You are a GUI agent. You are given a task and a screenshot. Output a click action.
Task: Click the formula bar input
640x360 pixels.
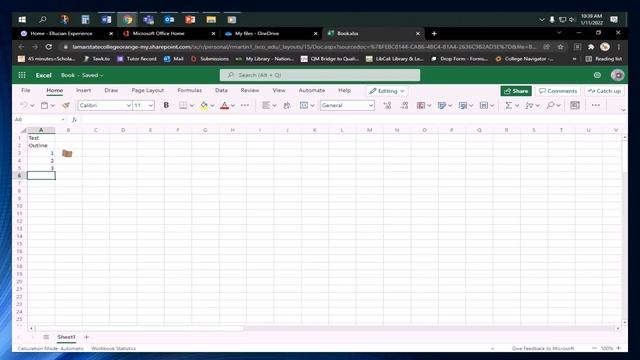click(353, 120)
